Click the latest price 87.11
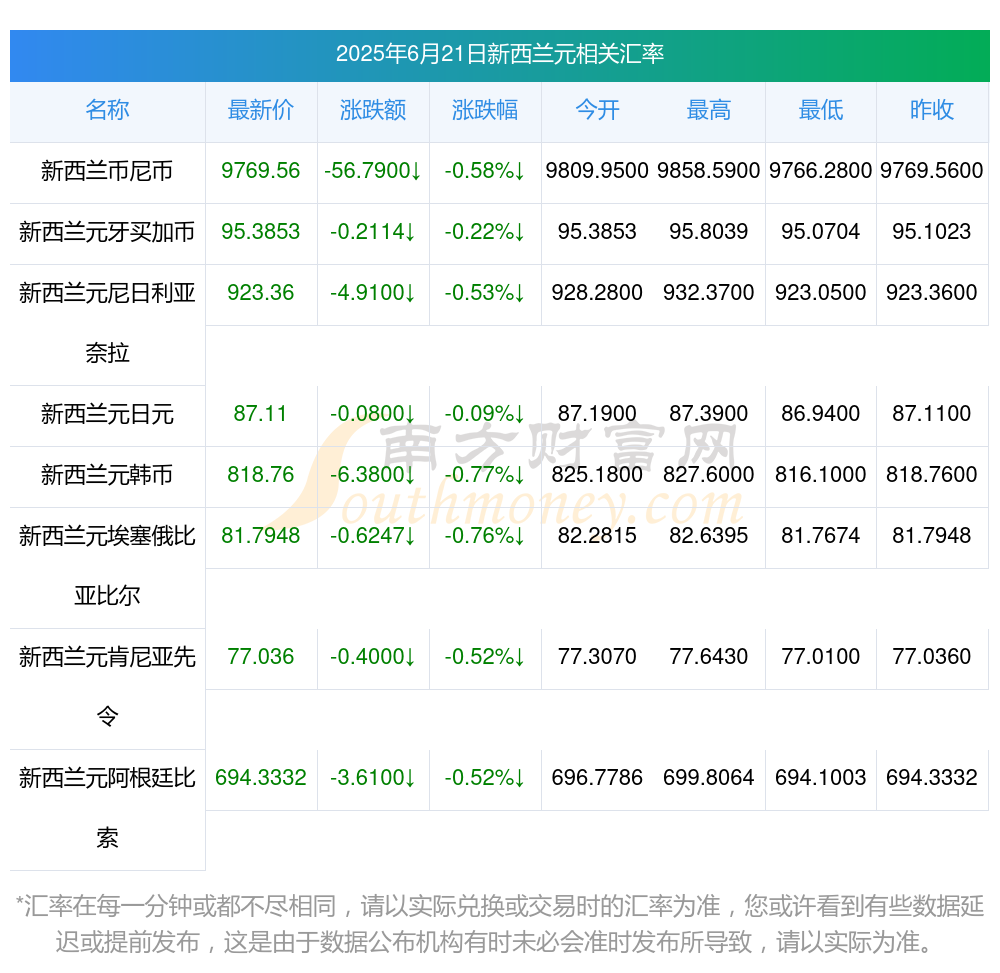This screenshot has width=1000, height=973. pyautogui.click(x=261, y=414)
